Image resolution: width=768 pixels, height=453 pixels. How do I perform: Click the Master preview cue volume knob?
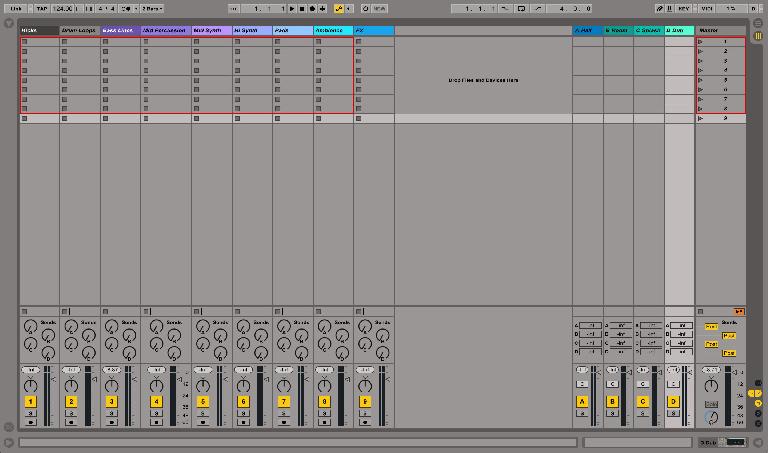pos(711,418)
